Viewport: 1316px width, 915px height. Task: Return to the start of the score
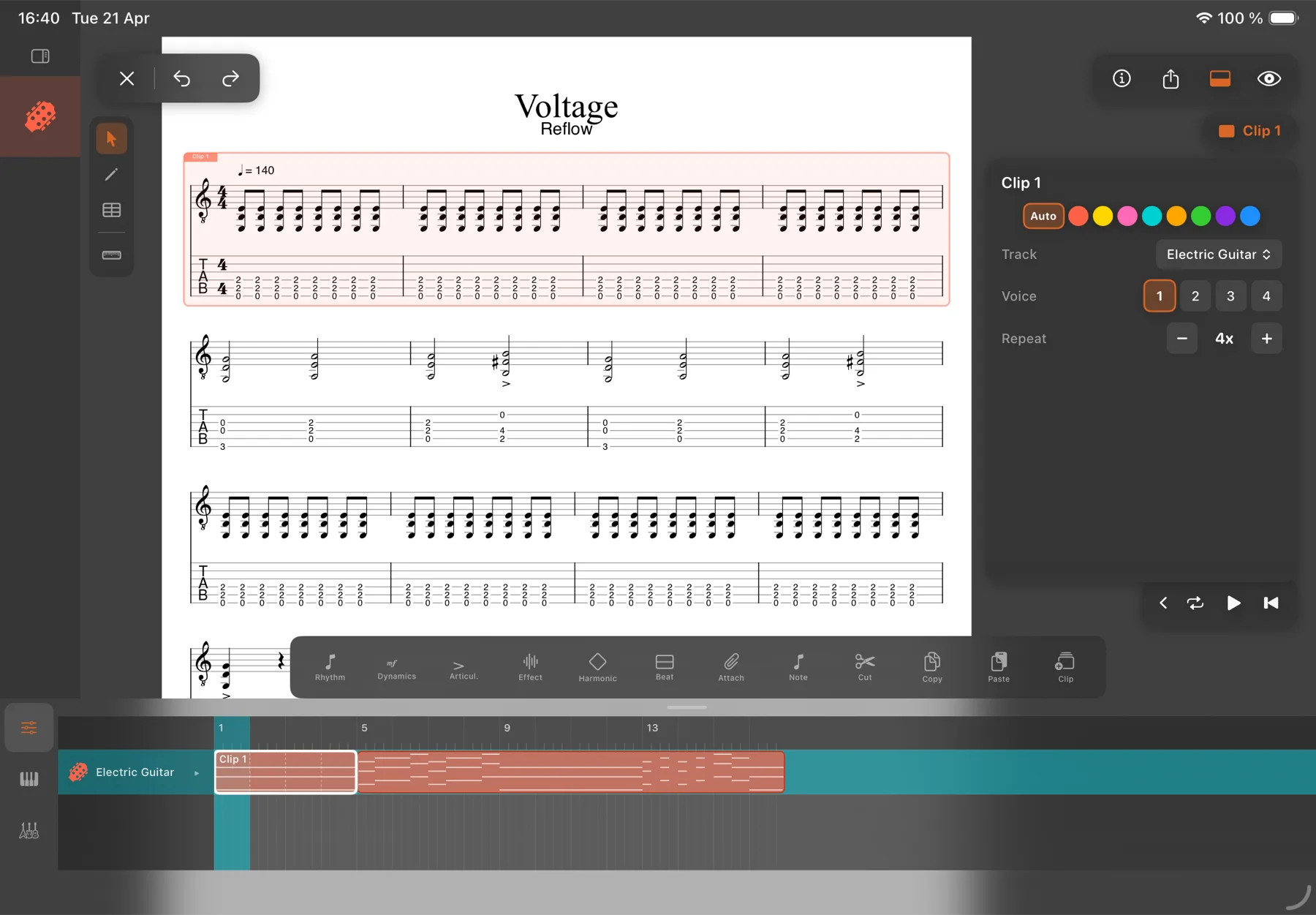pos(1271,603)
